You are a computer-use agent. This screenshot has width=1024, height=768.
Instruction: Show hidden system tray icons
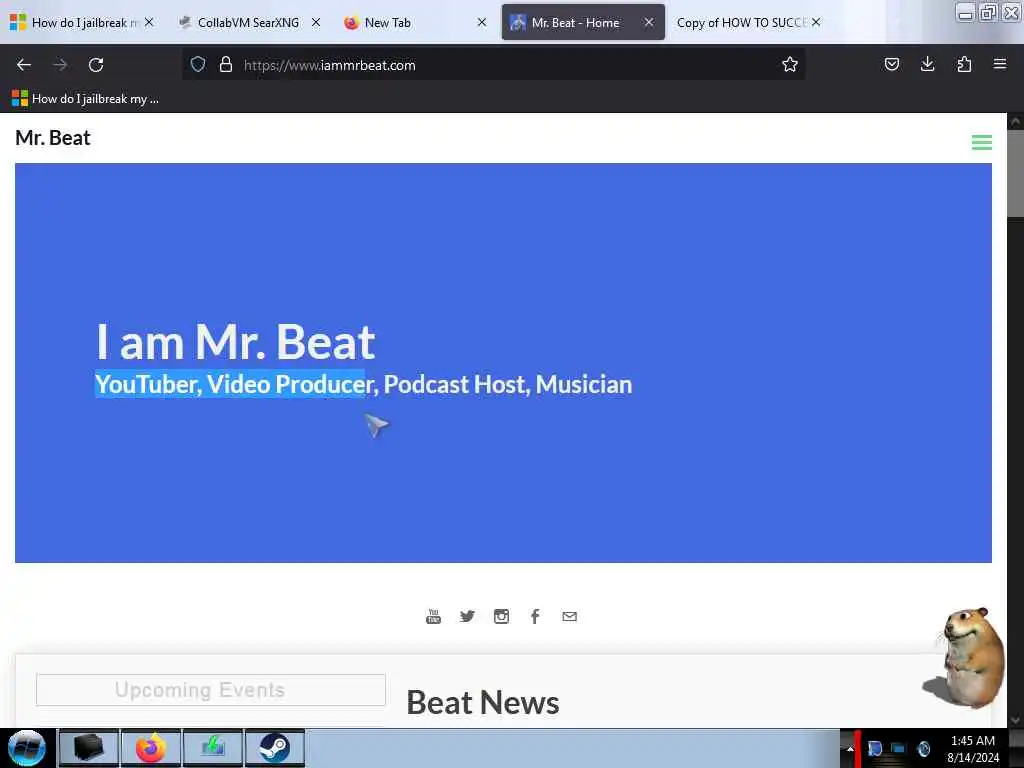[x=850, y=748]
